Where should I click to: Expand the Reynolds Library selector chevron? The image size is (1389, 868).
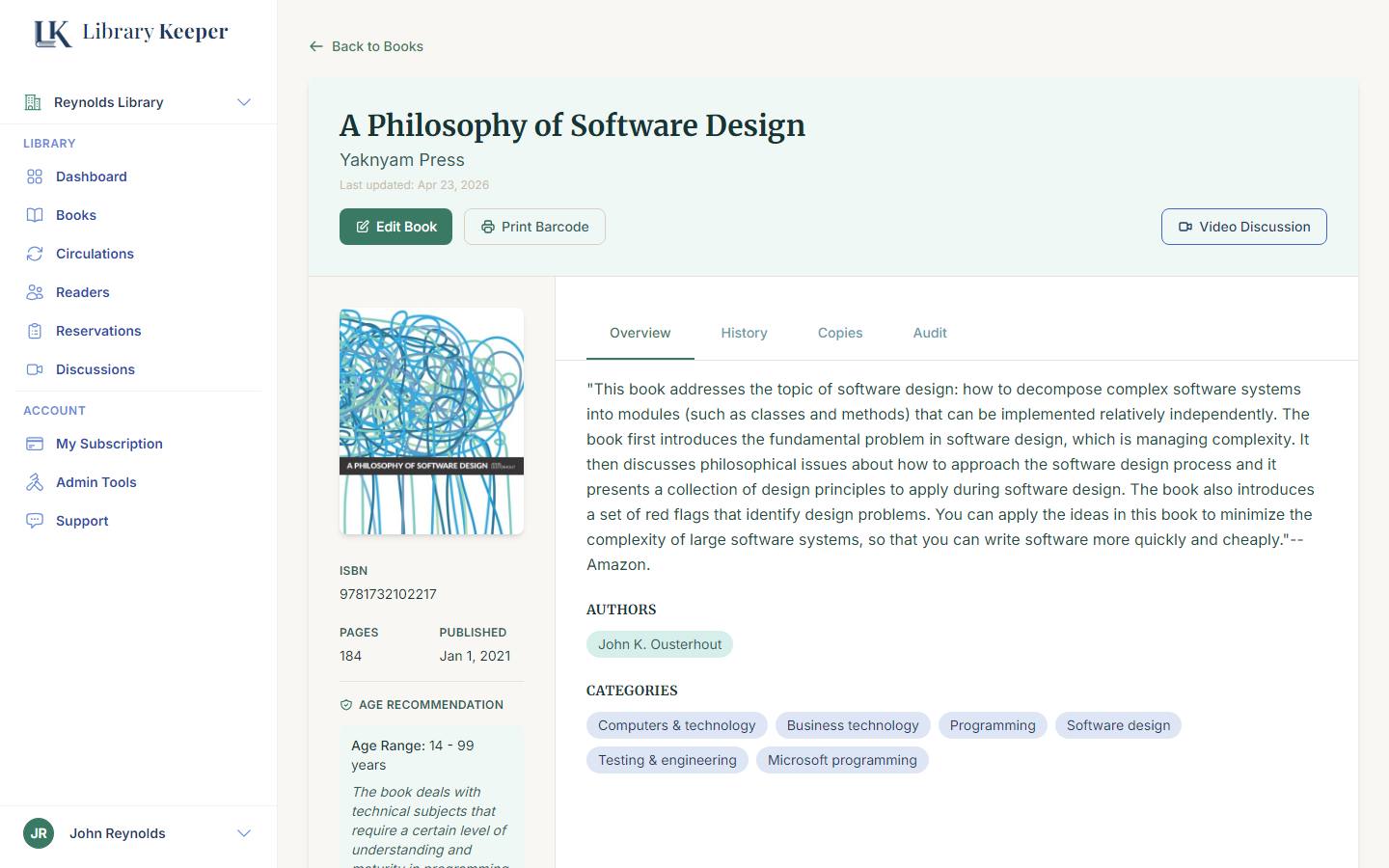244,102
